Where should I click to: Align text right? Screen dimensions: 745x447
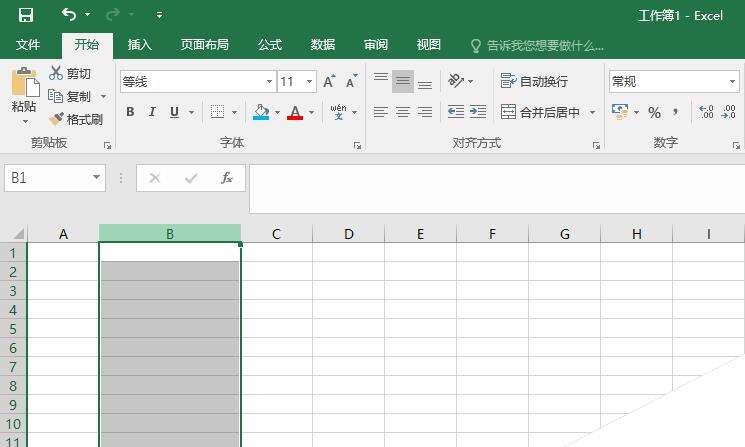click(425, 112)
